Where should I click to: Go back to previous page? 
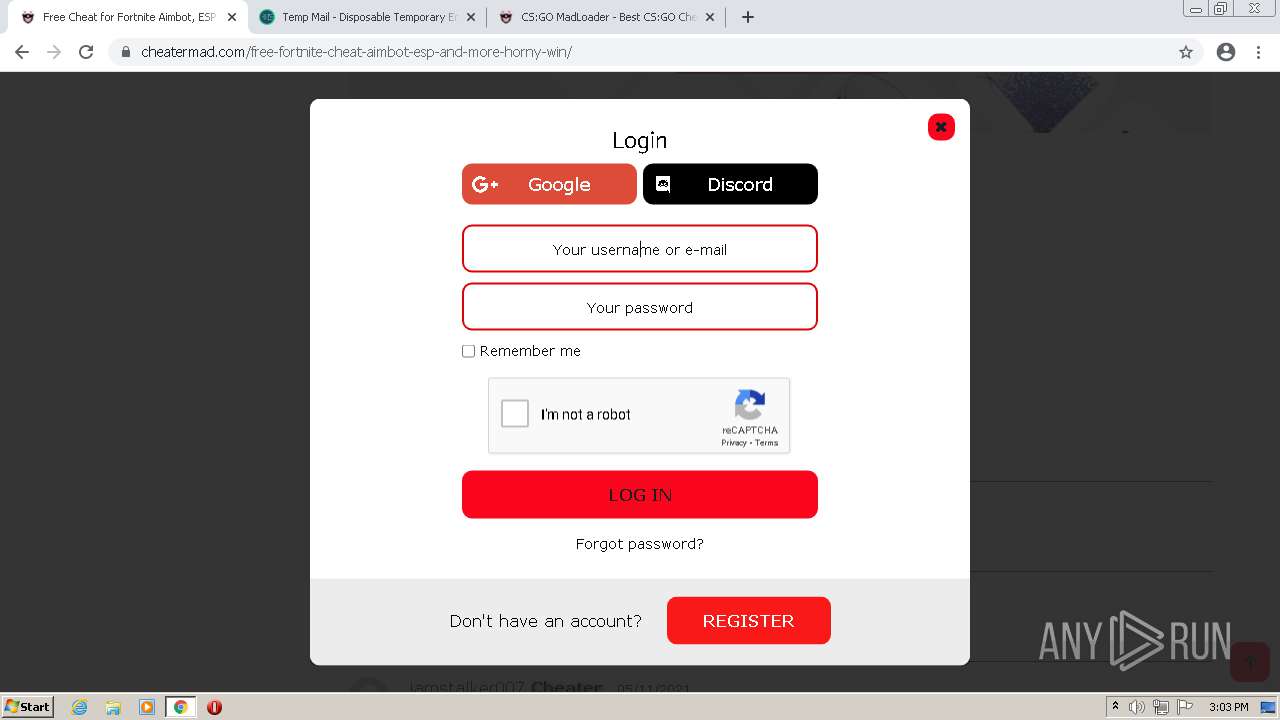click(x=22, y=52)
